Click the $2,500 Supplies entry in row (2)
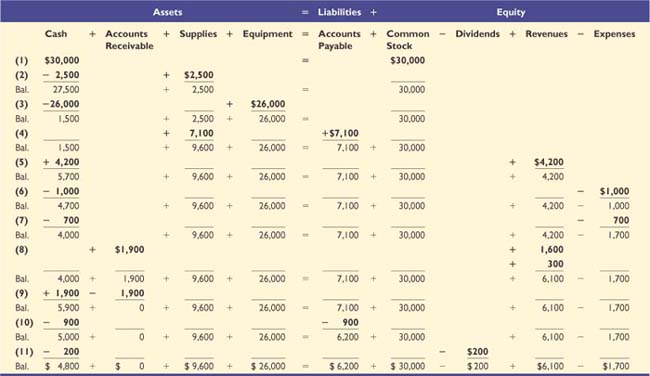Image resolution: width=650 pixels, height=376 pixels. (x=199, y=75)
